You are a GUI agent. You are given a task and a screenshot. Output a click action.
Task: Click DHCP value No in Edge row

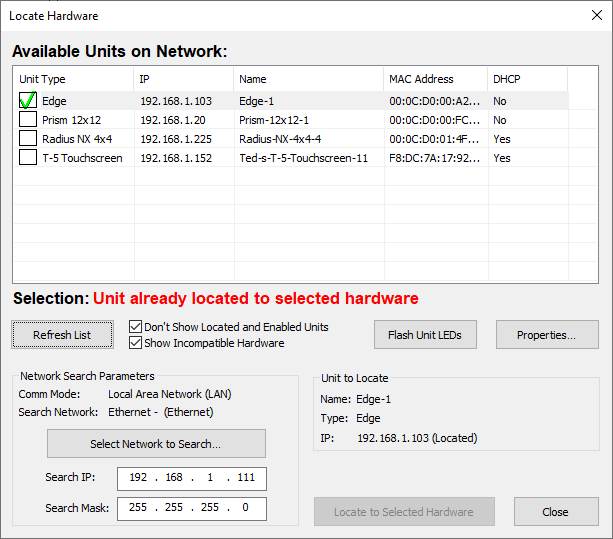(500, 101)
